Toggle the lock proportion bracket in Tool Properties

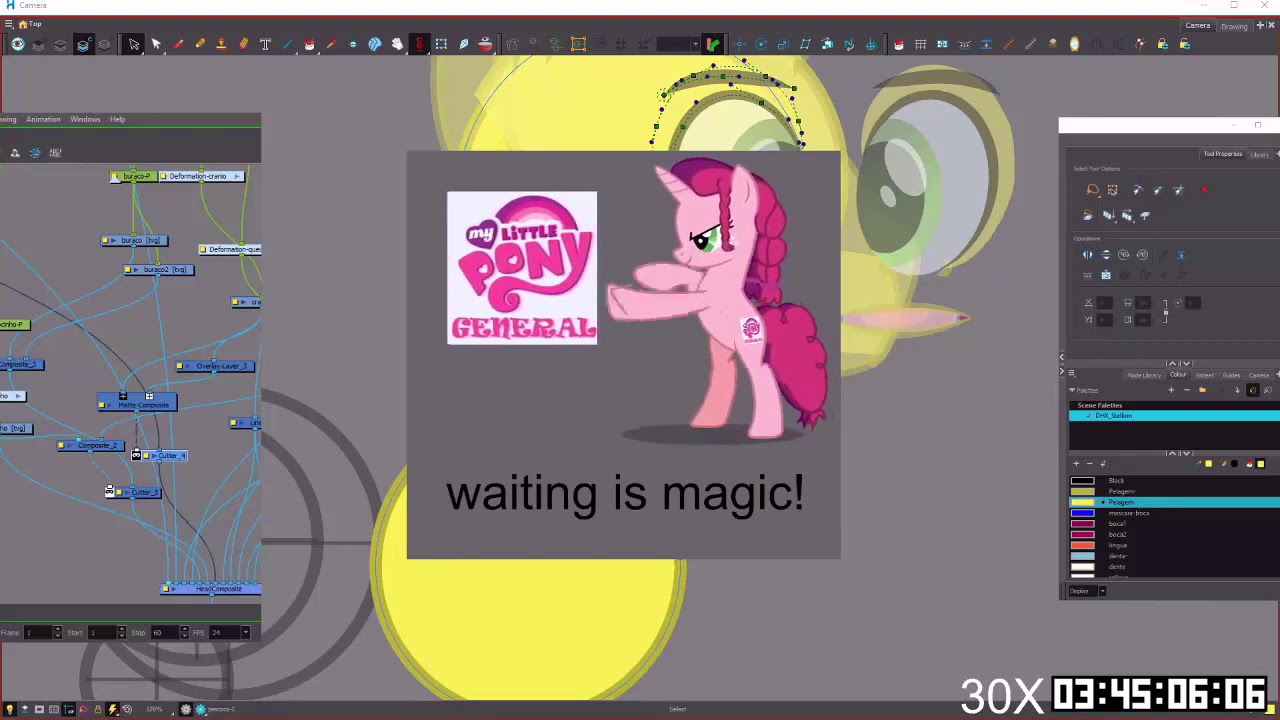(x=1165, y=311)
